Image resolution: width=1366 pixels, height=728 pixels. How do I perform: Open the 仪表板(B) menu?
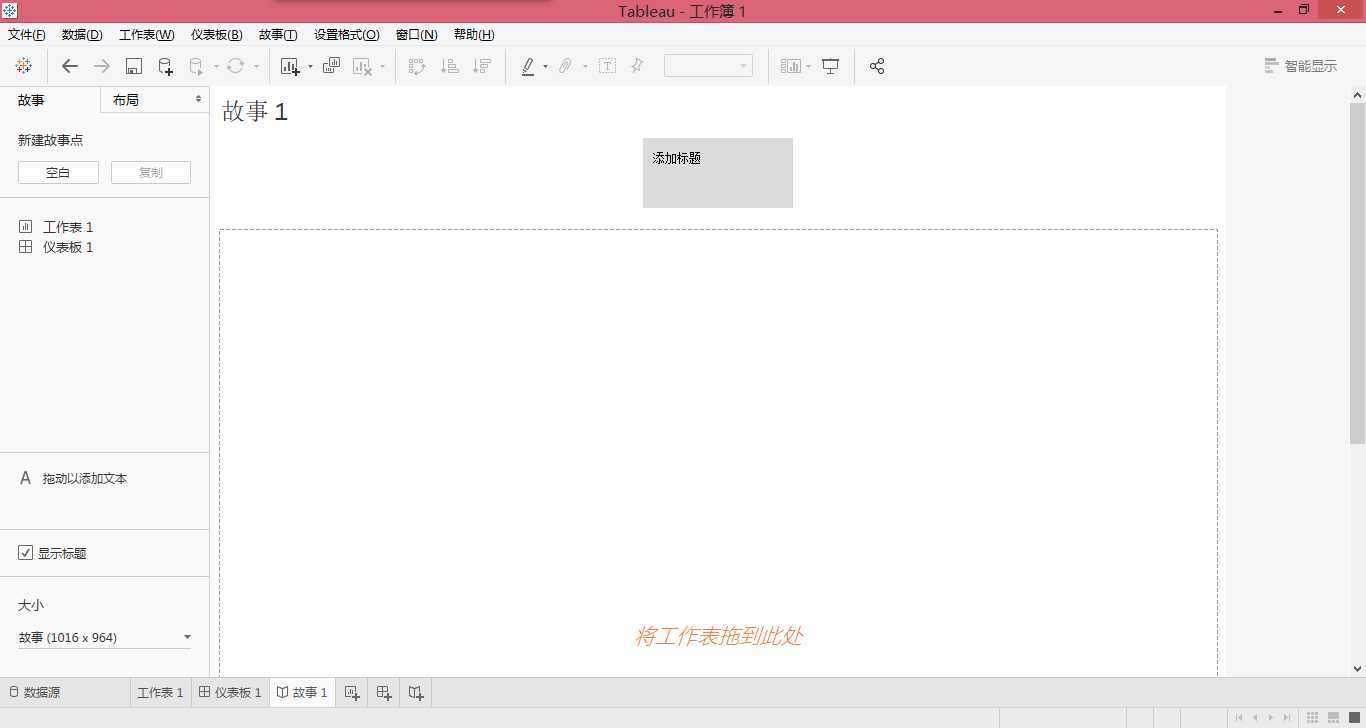(216, 34)
